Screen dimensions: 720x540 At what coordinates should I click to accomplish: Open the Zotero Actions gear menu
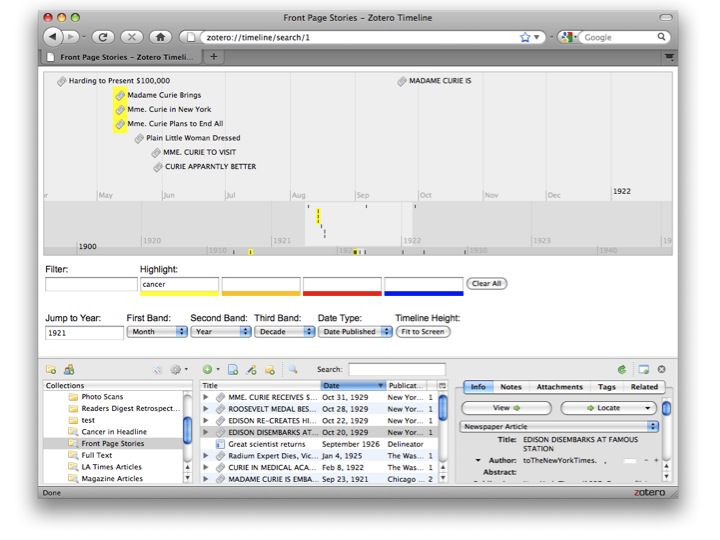[x=177, y=369]
